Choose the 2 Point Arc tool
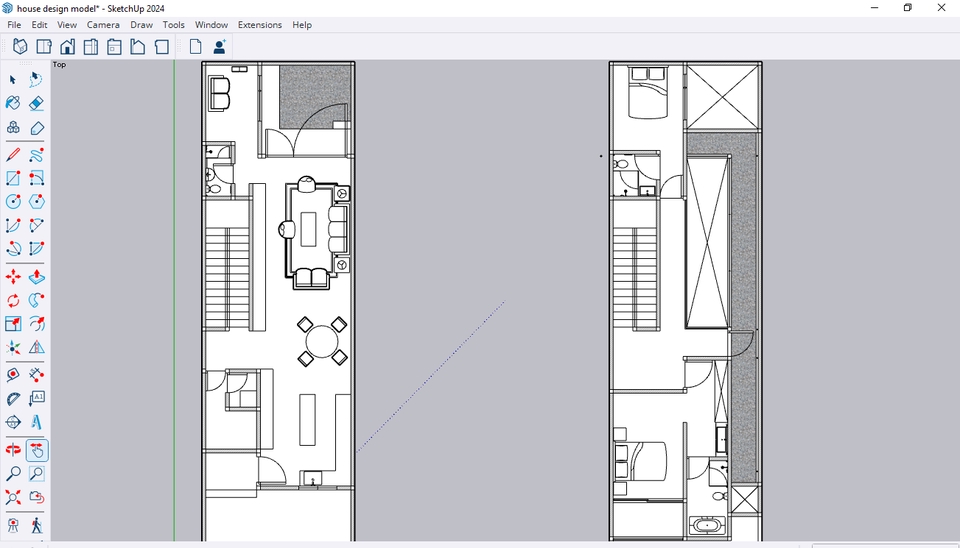This screenshot has height=548, width=960. 36,225
